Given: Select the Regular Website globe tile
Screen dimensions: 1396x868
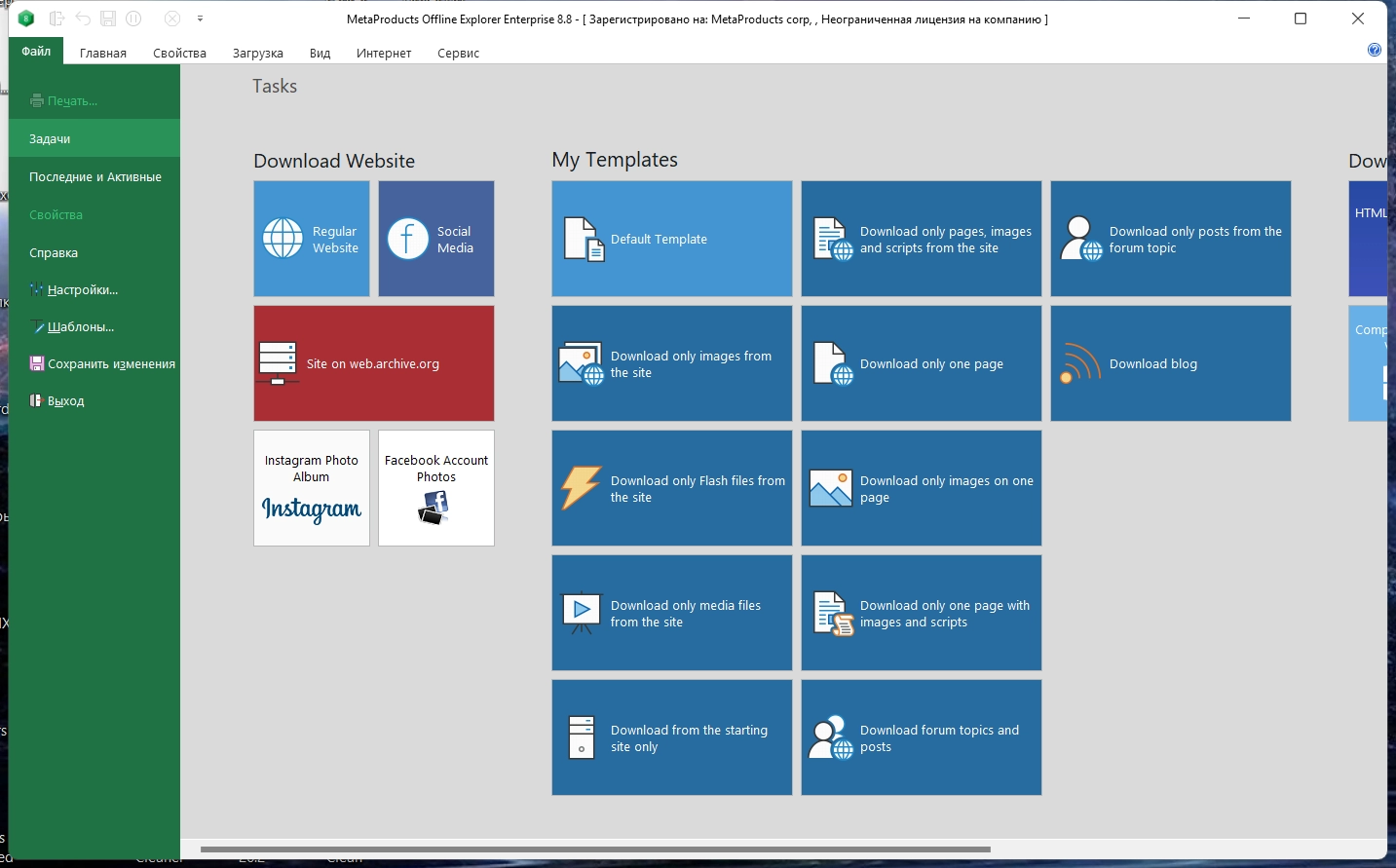Looking at the screenshot, I should pyautogui.click(x=312, y=239).
